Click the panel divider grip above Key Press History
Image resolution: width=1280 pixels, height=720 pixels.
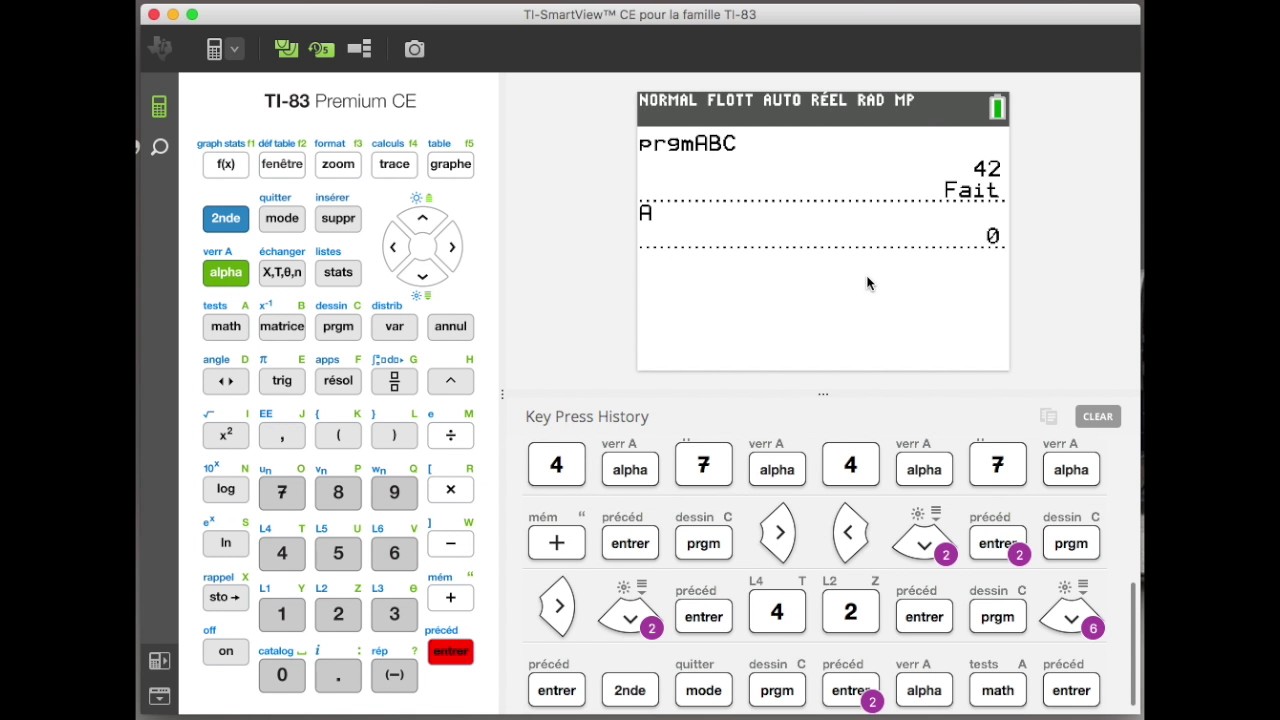[823, 394]
